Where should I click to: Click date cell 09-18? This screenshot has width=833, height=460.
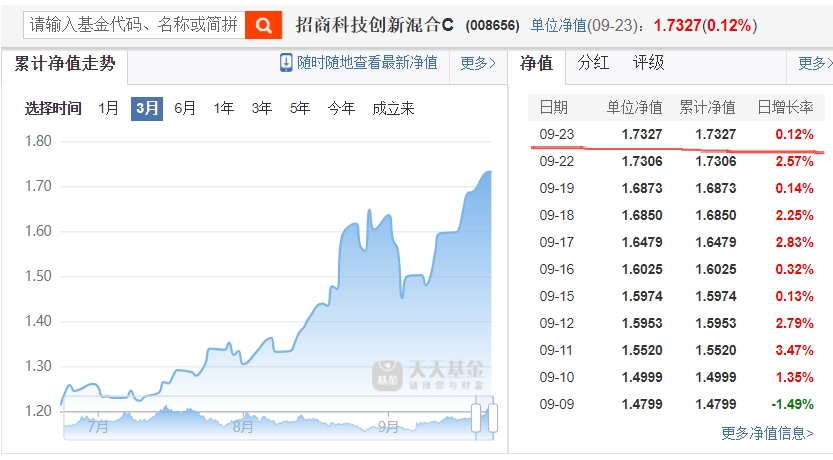pyautogui.click(x=557, y=216)
